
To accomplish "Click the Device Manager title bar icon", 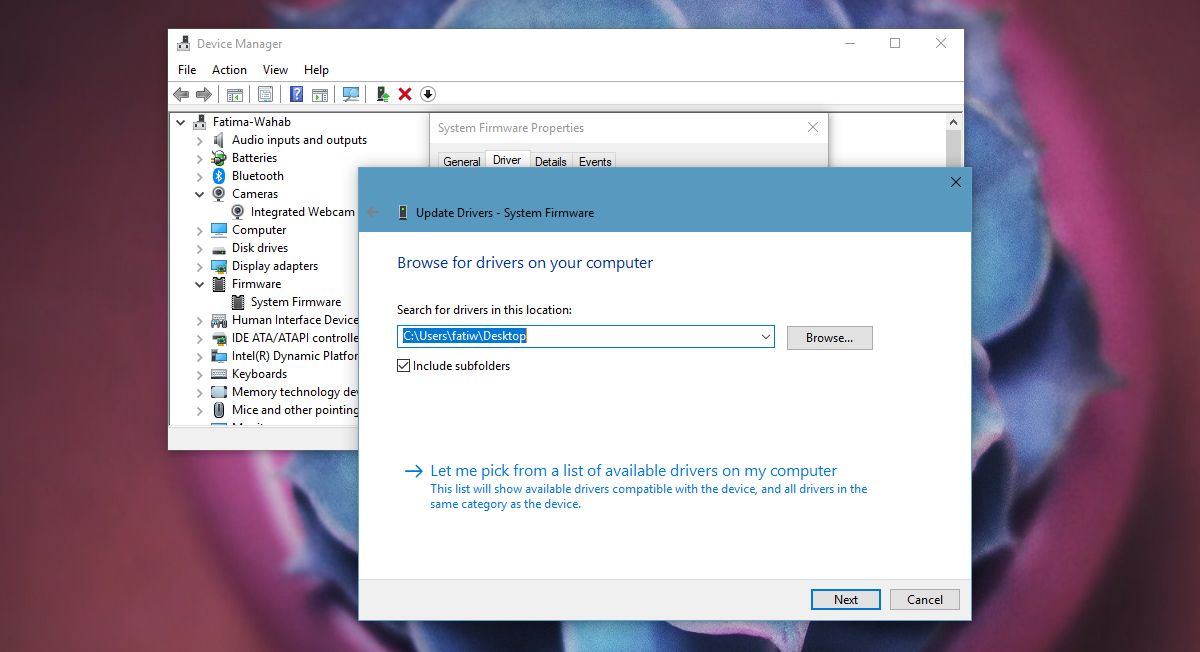I will 184,44.
